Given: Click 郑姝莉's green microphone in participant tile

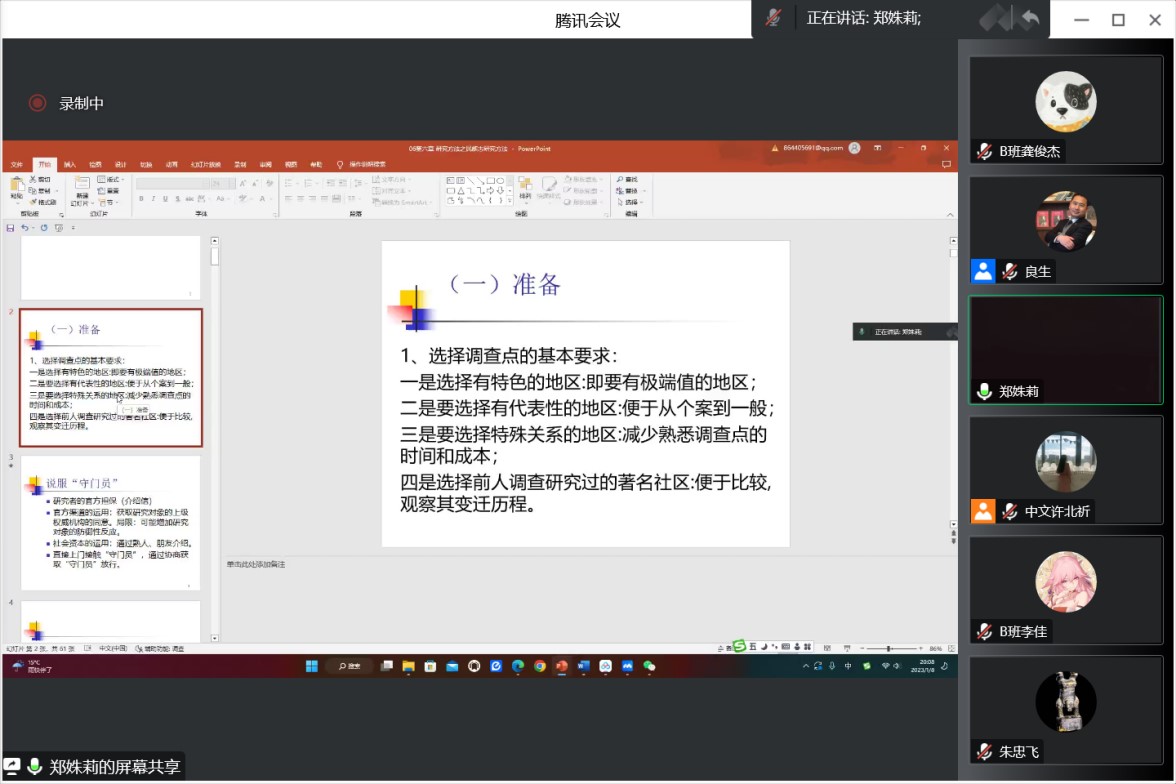Looking at the screenshot, I should pos(984,392).
